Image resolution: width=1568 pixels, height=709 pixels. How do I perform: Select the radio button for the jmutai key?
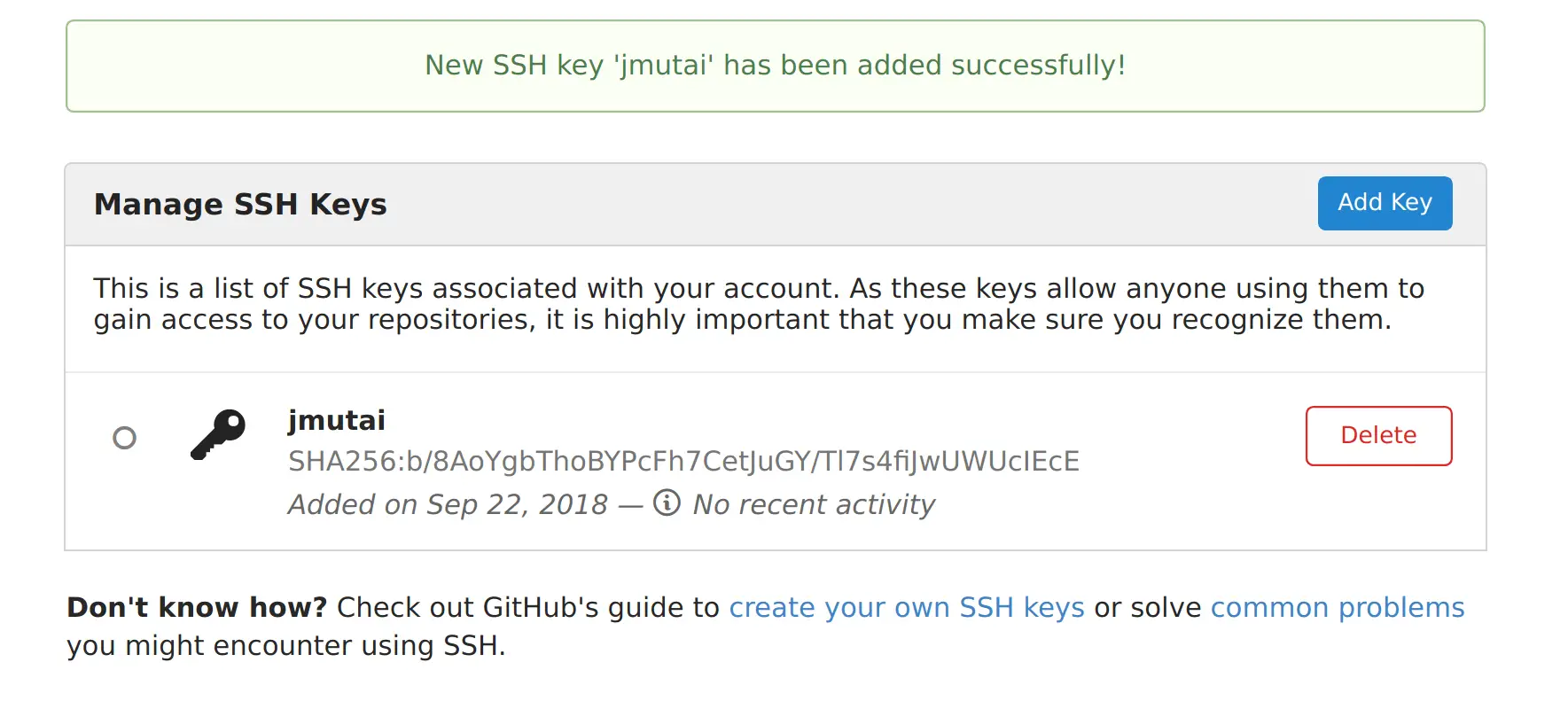pyautogui.click(x=124, y=437)
